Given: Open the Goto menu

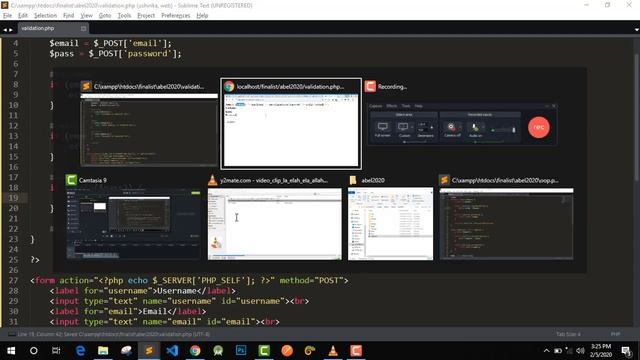Looking at the screenshot, I should click(x=105, y=16).
